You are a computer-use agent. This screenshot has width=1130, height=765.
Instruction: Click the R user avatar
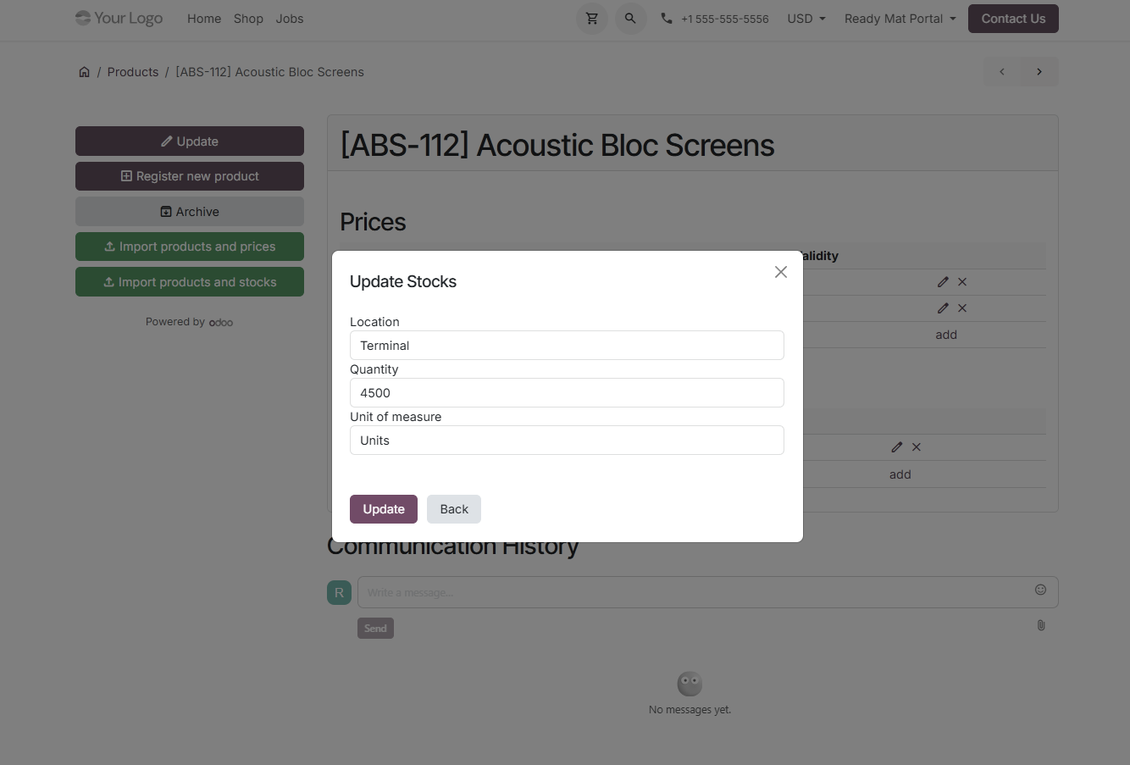point(339,592)
